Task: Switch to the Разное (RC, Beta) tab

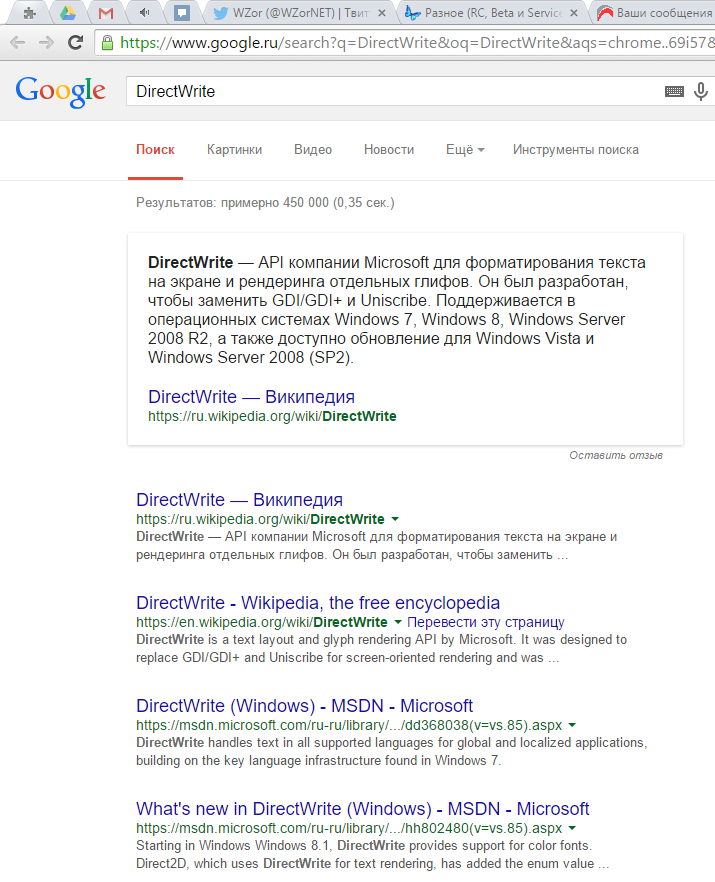Action: [491, 12]
